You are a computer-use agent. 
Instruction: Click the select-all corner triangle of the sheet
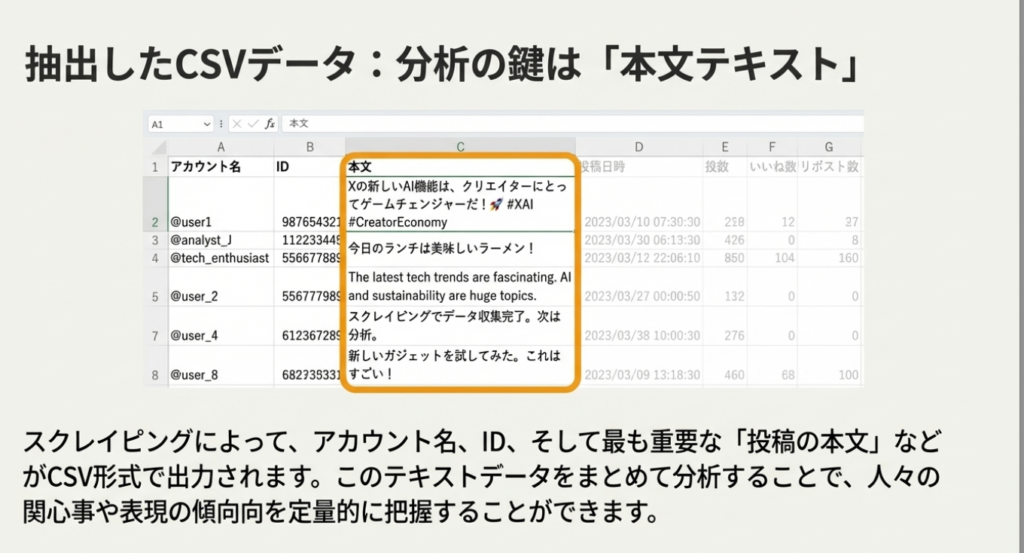(x=155, y=147)
